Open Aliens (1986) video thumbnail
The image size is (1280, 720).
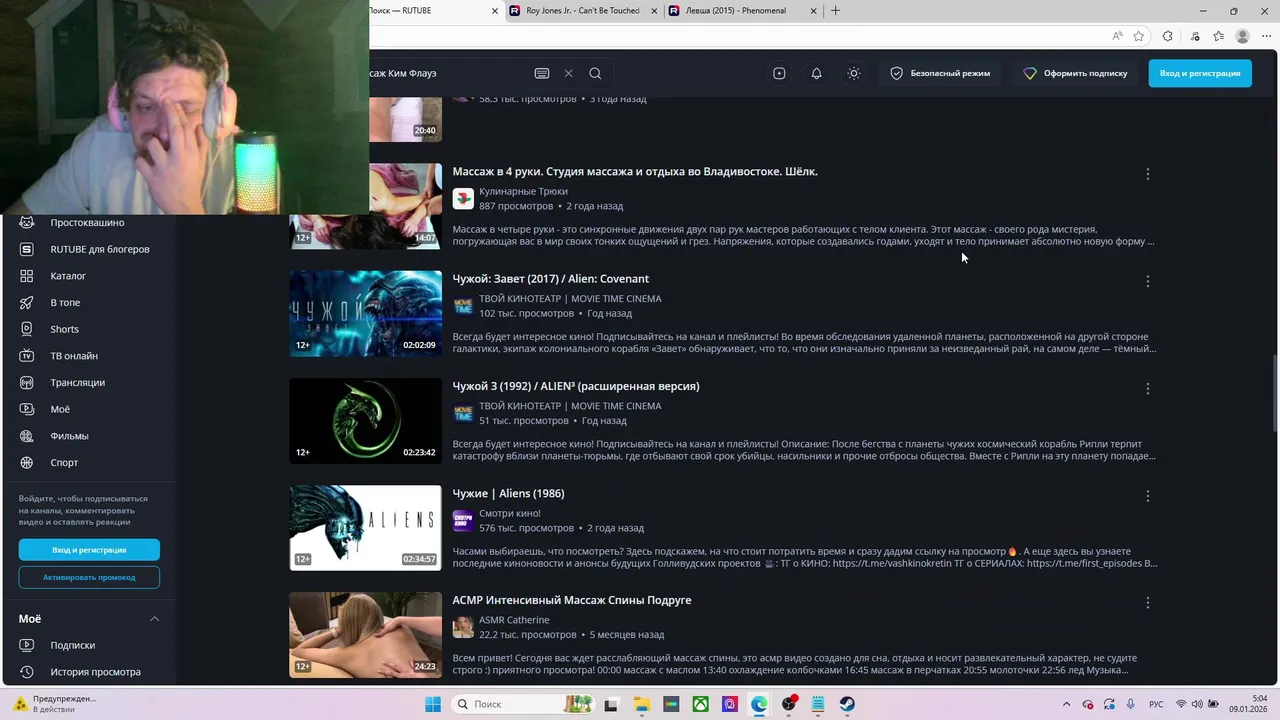(x=365, y=528)
